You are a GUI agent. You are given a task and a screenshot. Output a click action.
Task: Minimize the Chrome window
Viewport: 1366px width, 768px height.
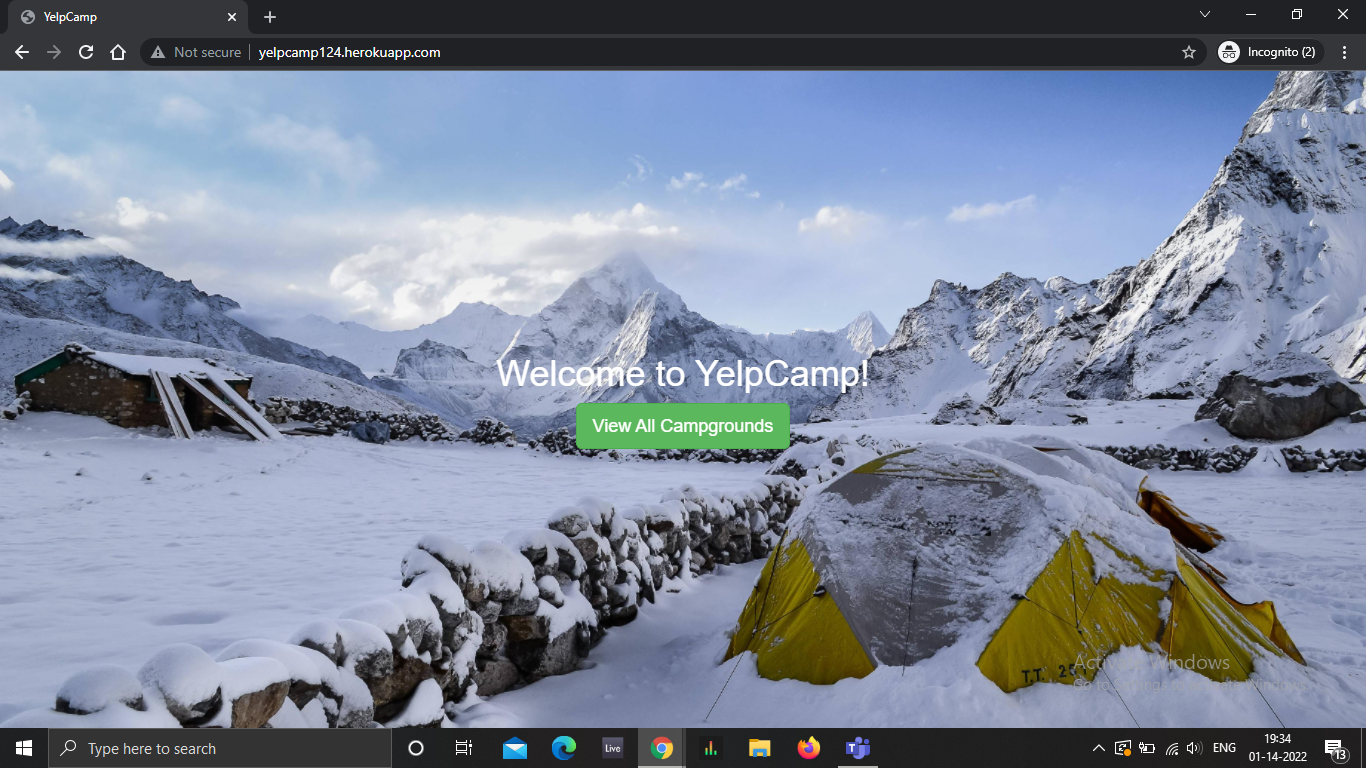click(x=1251, y=14)
